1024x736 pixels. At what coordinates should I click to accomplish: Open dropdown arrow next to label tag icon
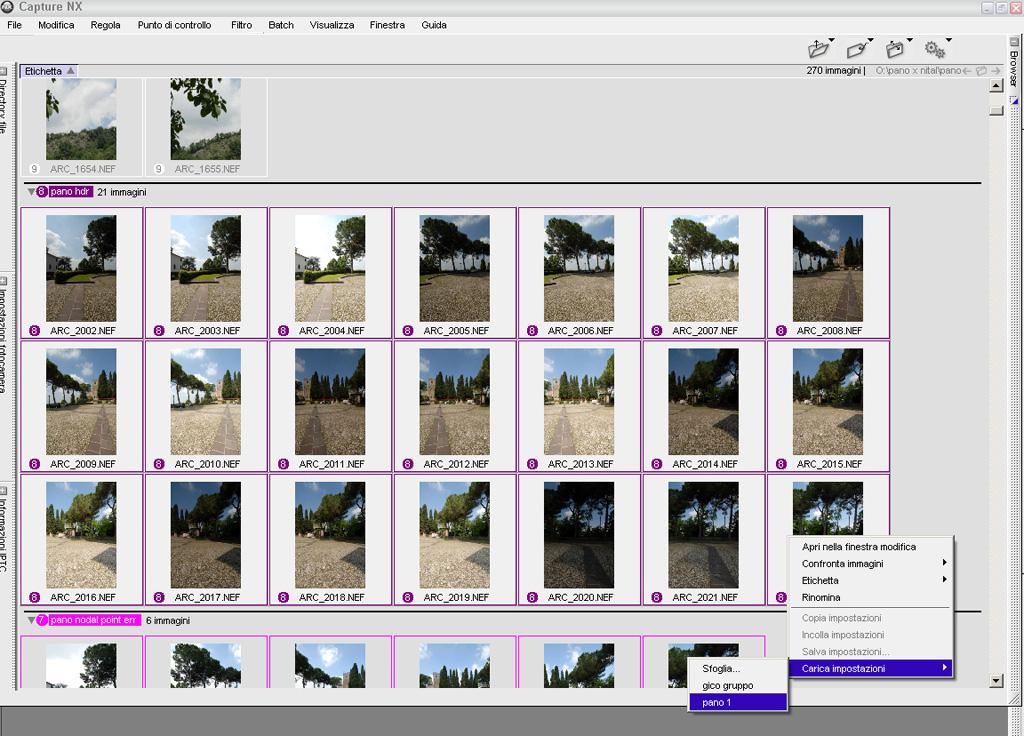point(871,40)
